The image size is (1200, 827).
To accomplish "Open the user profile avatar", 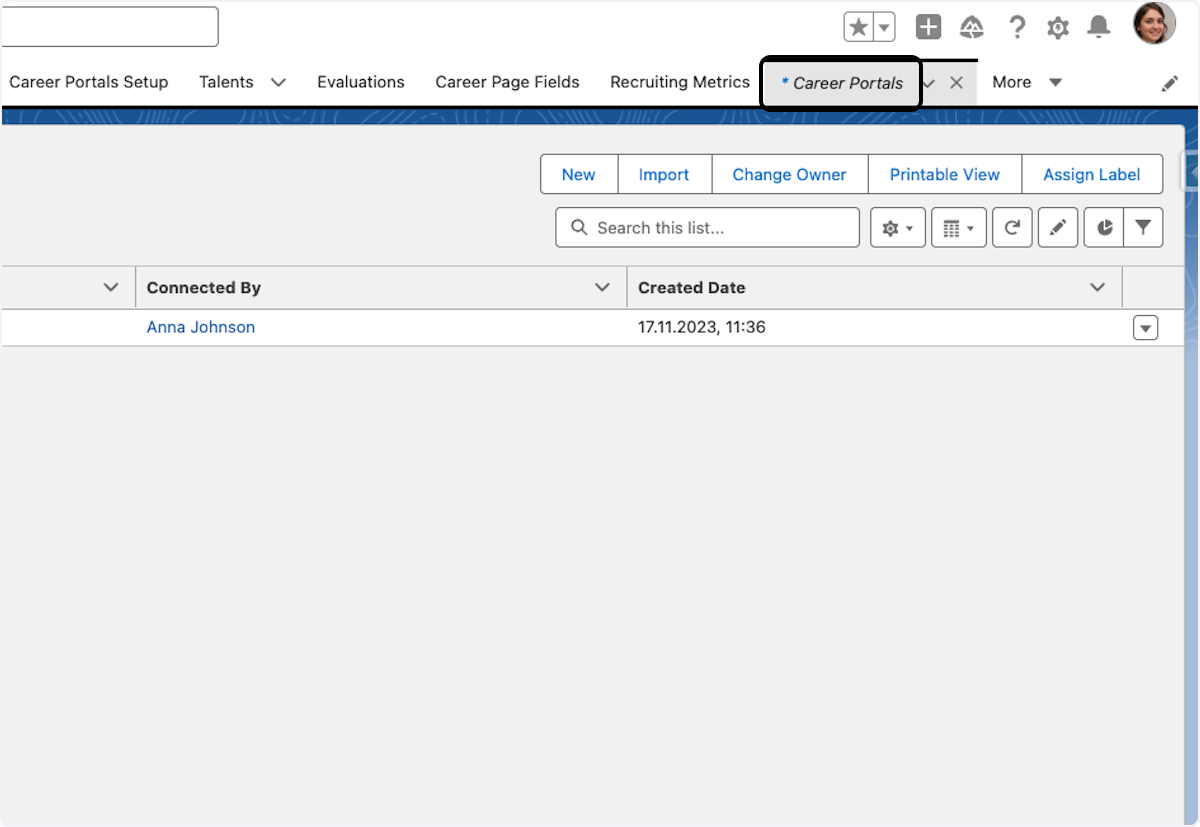I will click(x=1154, y=24).
